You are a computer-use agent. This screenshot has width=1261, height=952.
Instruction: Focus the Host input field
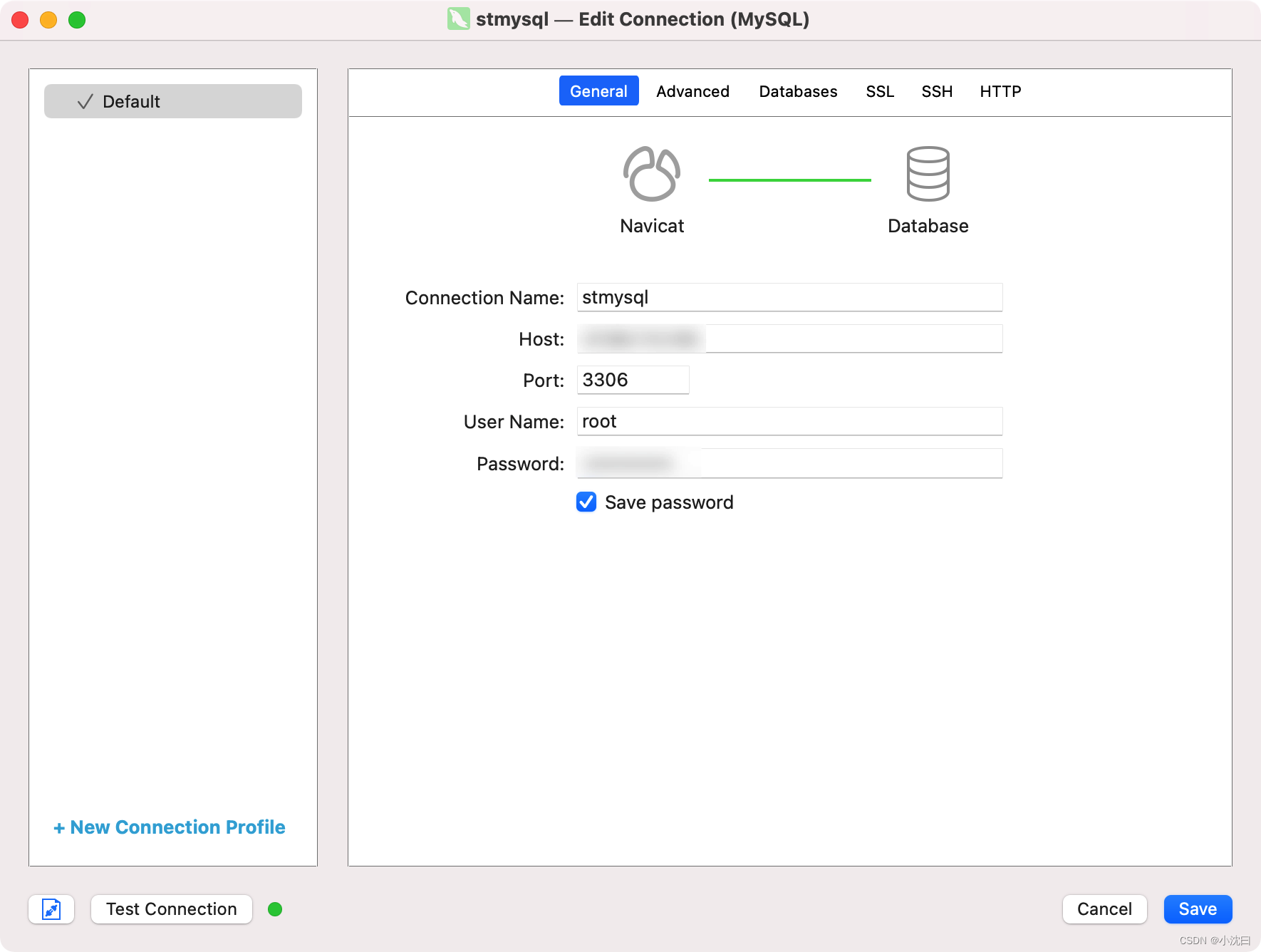pos(789,338)
